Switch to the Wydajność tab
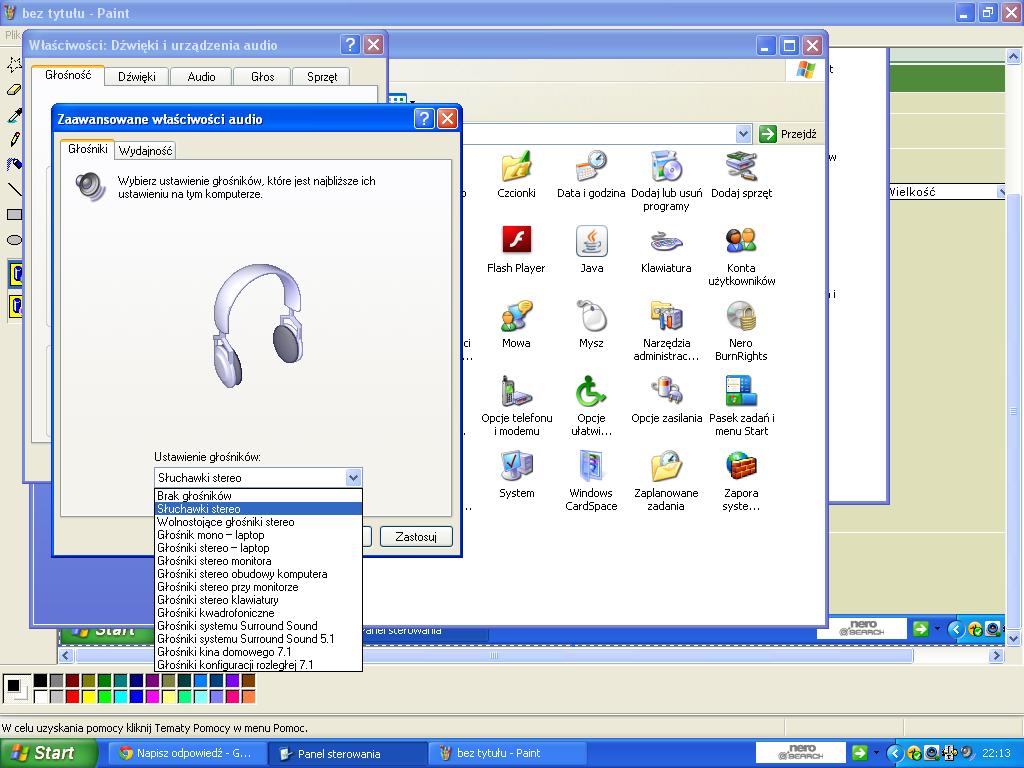Image resolution: width=1024 pixels, height=768 pixels. point(146,150)
